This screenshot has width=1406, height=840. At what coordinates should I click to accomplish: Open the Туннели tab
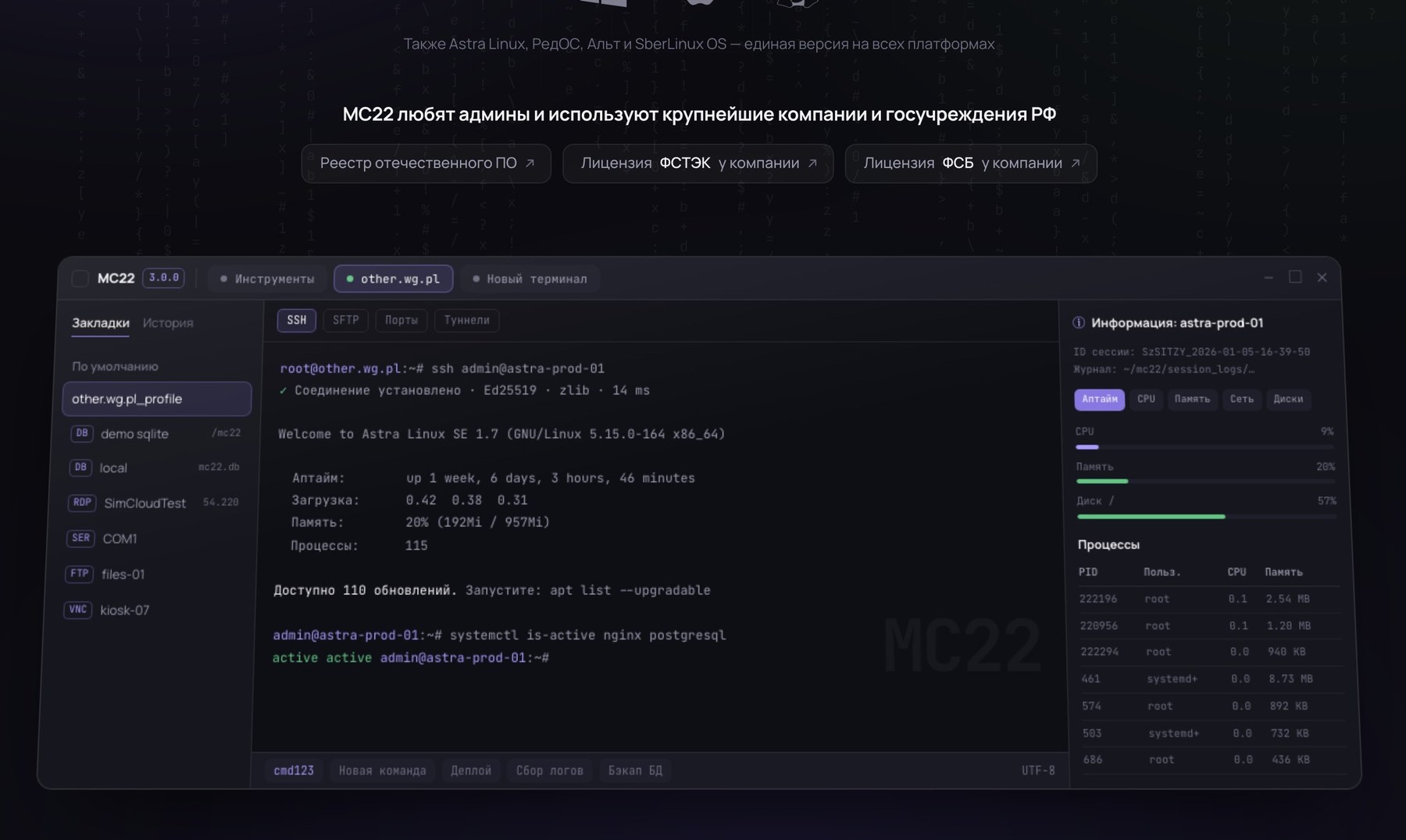(x=467, y=320)
